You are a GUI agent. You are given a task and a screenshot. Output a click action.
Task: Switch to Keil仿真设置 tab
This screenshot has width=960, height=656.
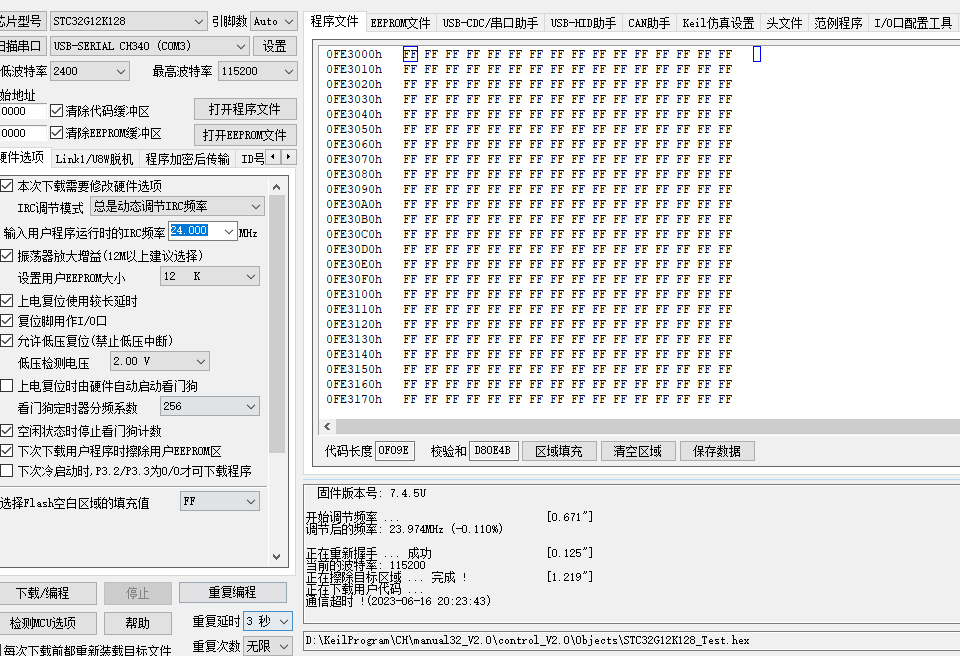pos(718,23)
